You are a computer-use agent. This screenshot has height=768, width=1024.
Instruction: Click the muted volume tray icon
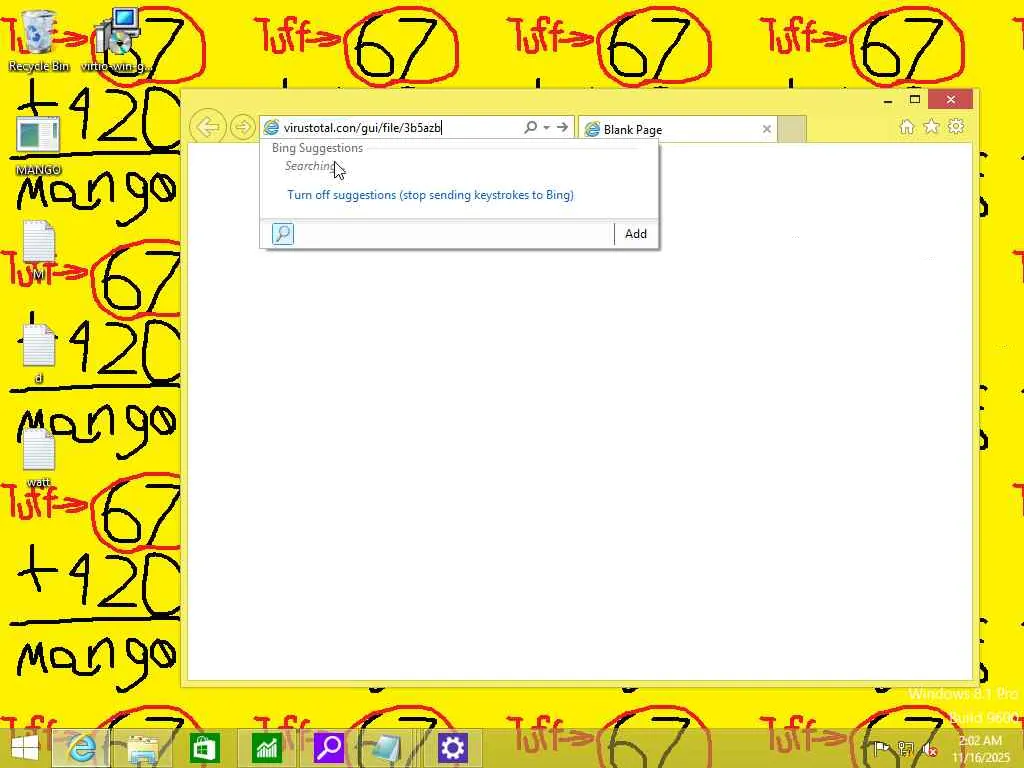[x=930, y=750]
